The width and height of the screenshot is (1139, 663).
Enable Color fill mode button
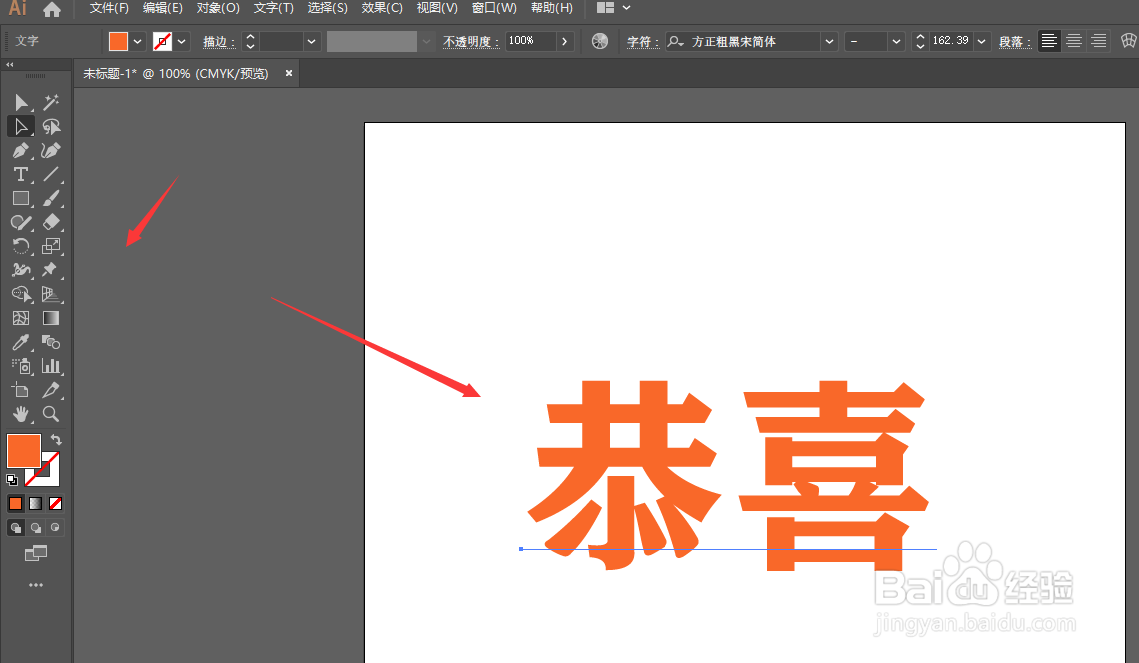coord(15,503)
